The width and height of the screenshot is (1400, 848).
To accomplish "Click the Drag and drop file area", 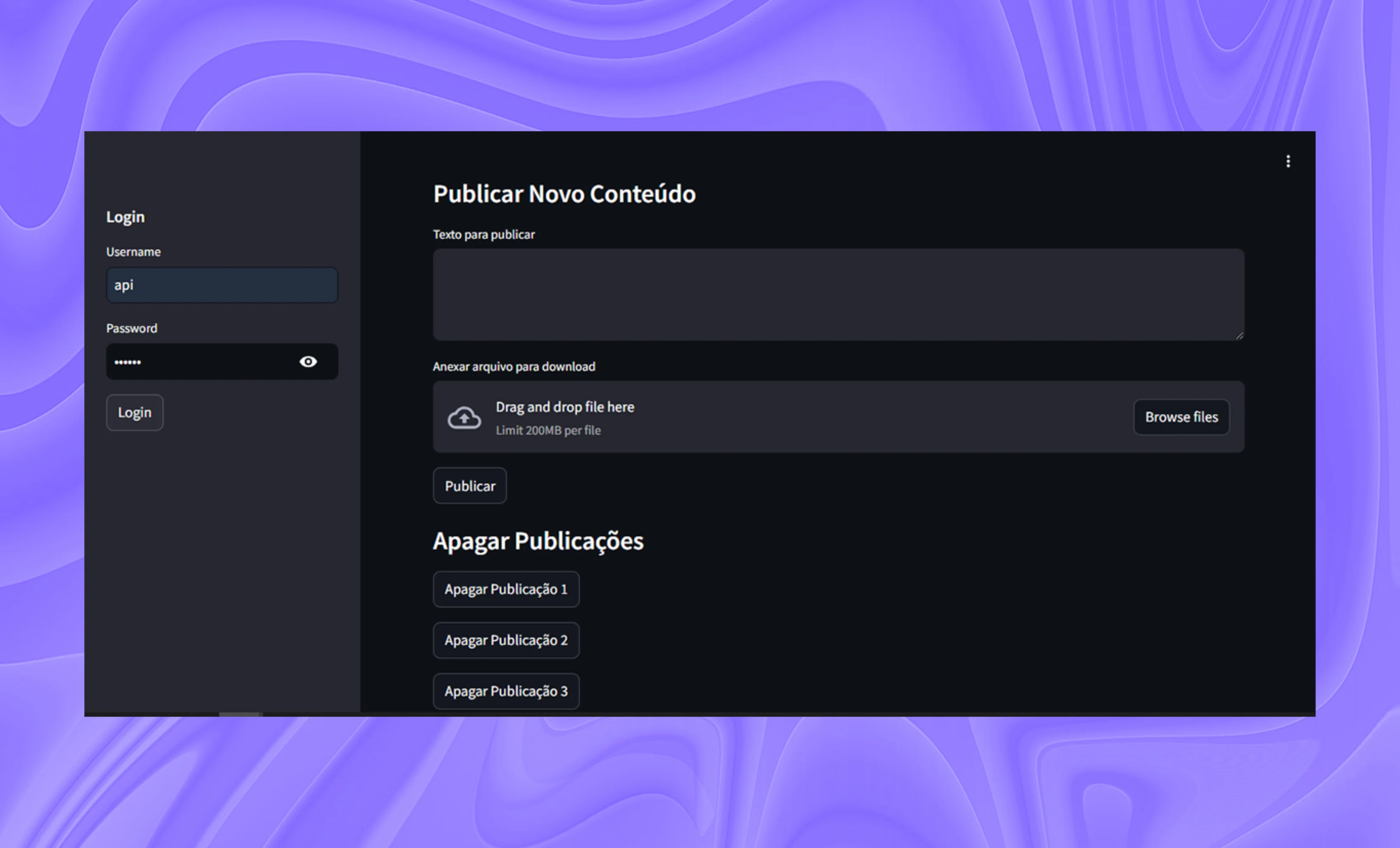I will point(795,417).
